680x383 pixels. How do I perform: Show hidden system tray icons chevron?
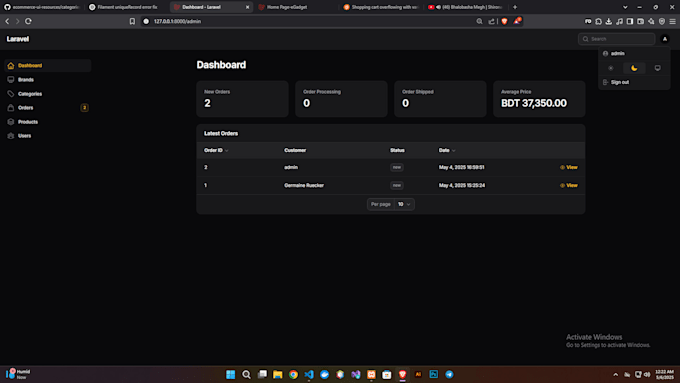tap(615, 374)
